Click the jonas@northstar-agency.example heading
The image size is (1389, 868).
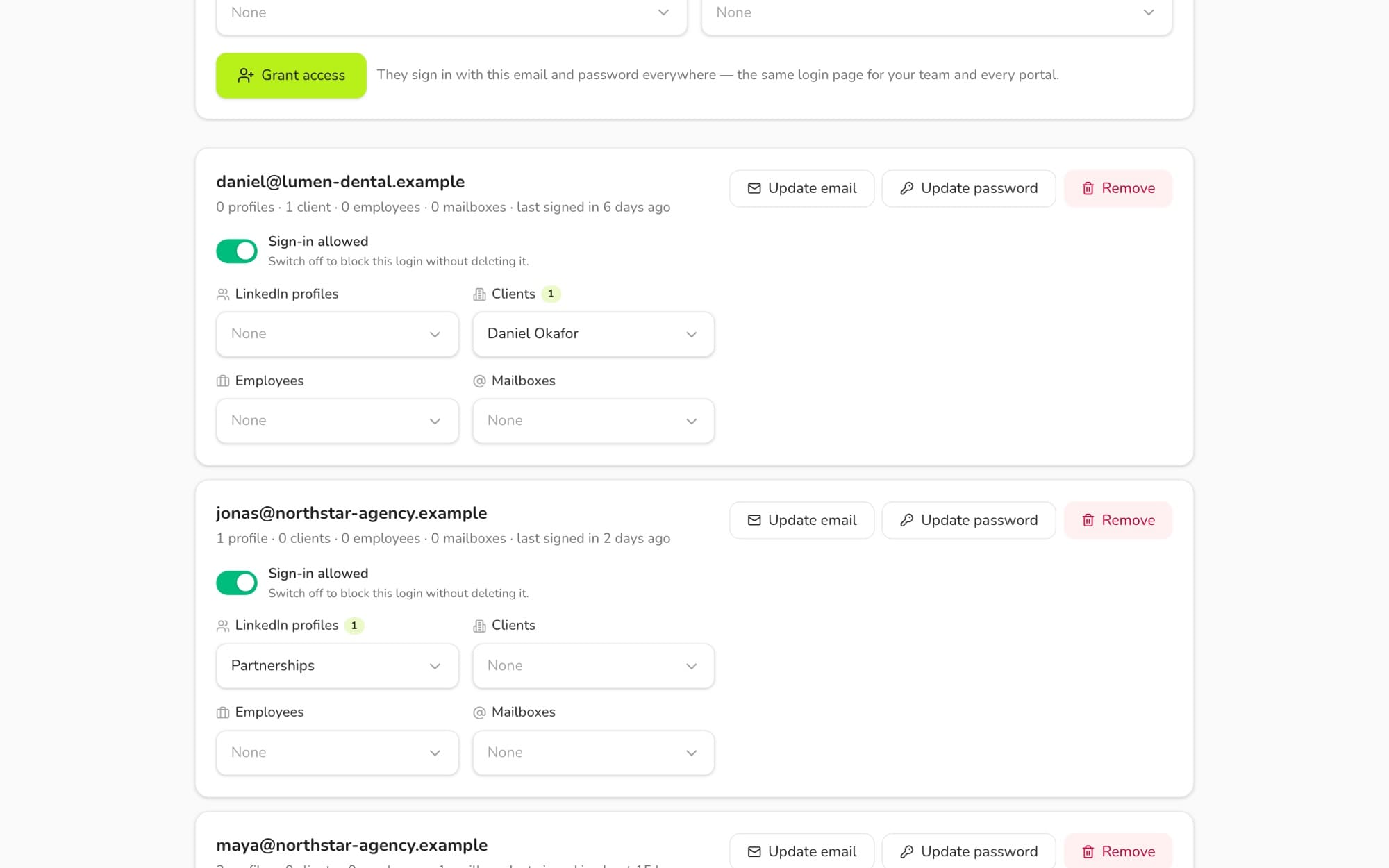351,513
